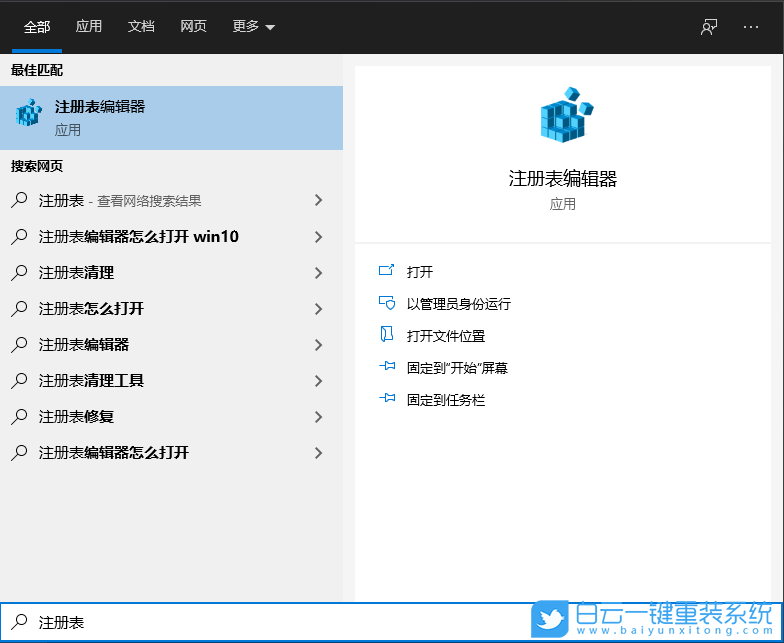The image size is (784, 643).
Task: Select 注册表编辑器 best match result
Action: click(172, 118)
